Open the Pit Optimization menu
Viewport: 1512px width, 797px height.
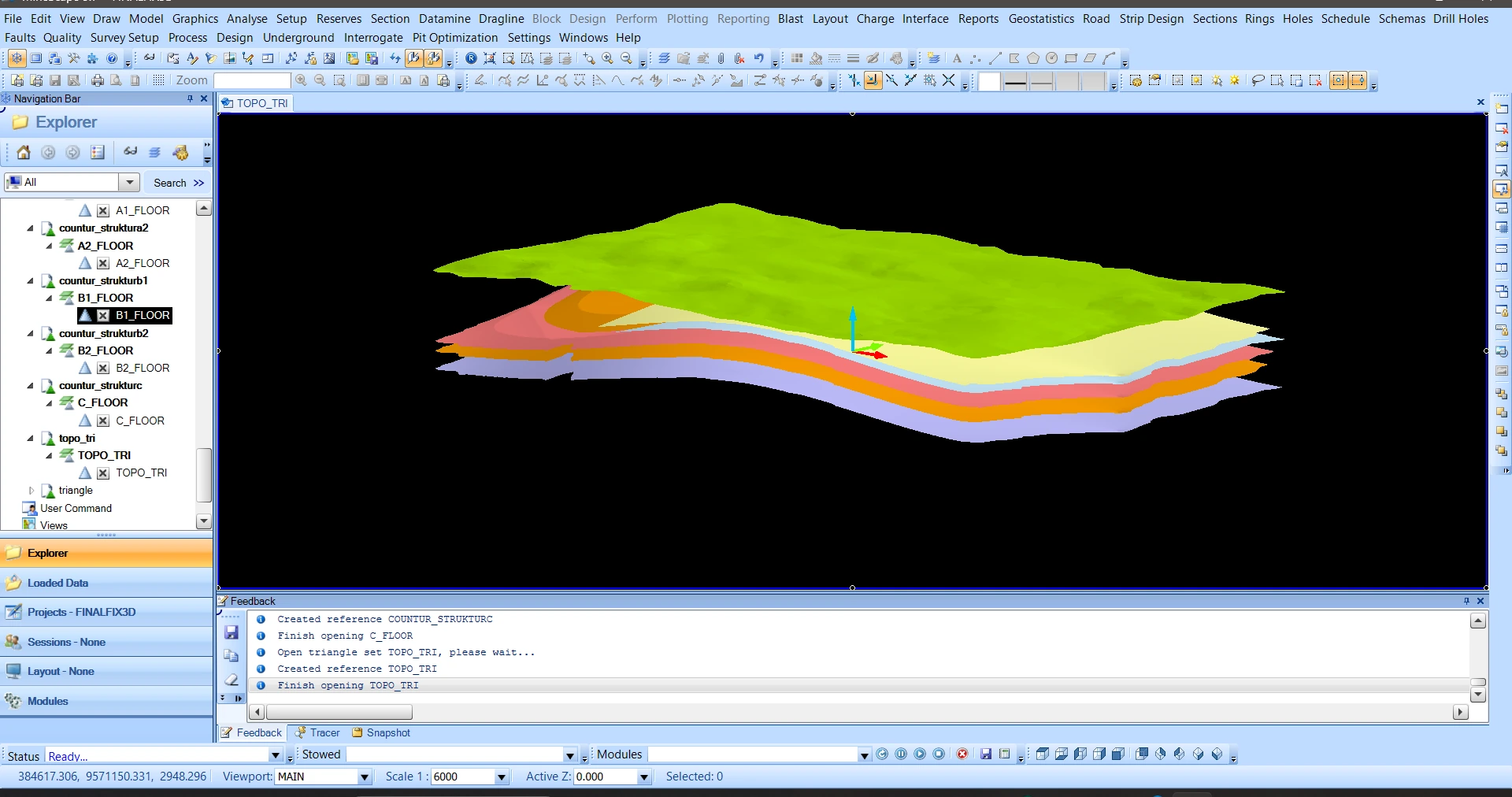[455, 38]
